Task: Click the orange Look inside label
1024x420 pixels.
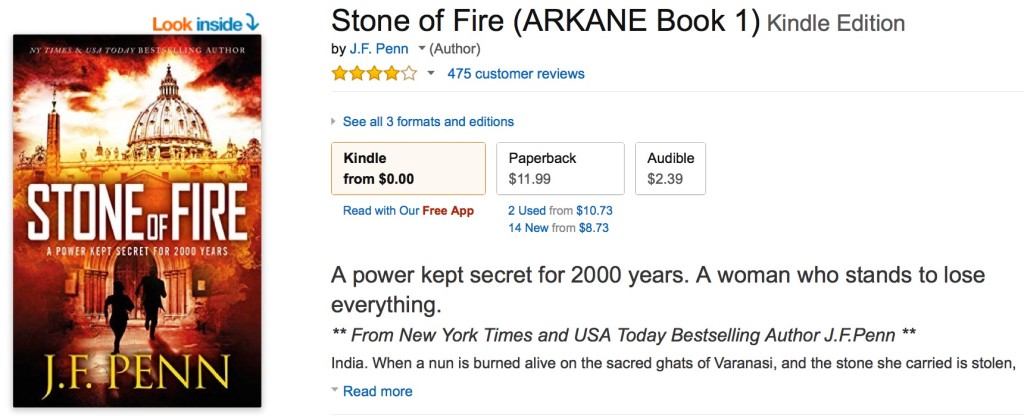Action: 195,22
